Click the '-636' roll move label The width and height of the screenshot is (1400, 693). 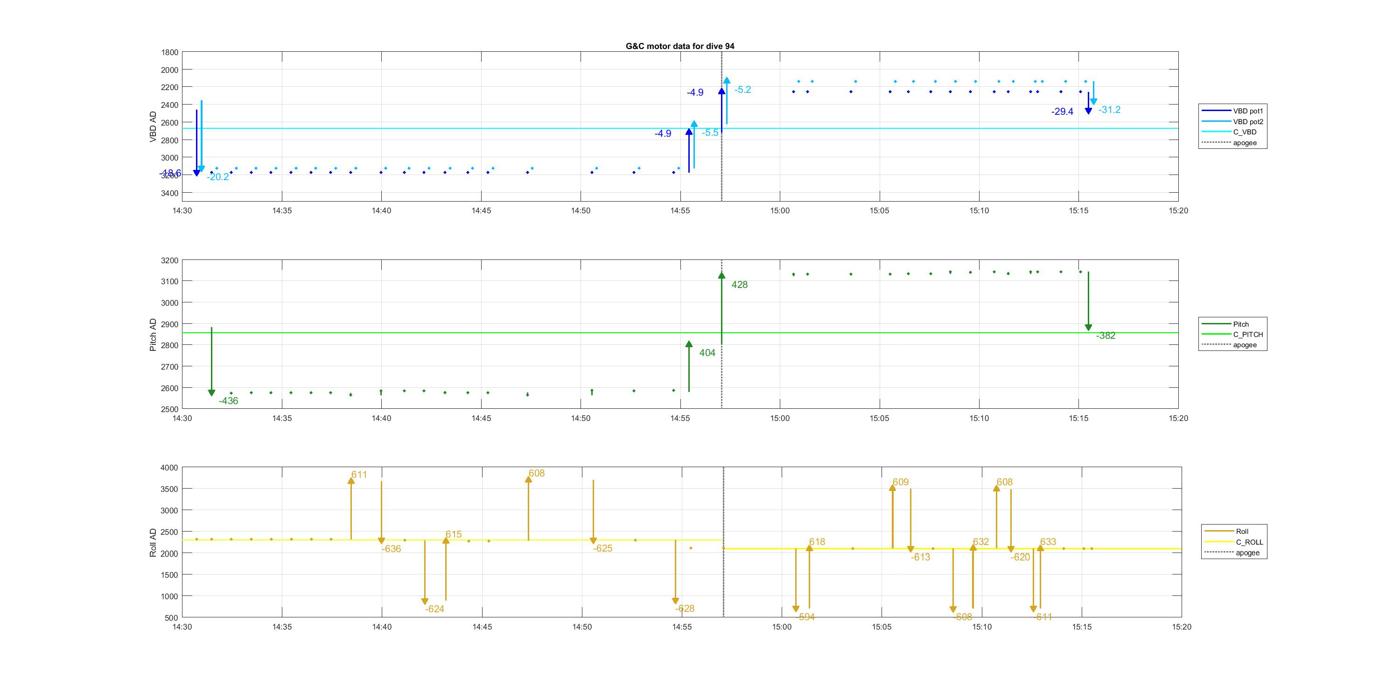[391, 549]
